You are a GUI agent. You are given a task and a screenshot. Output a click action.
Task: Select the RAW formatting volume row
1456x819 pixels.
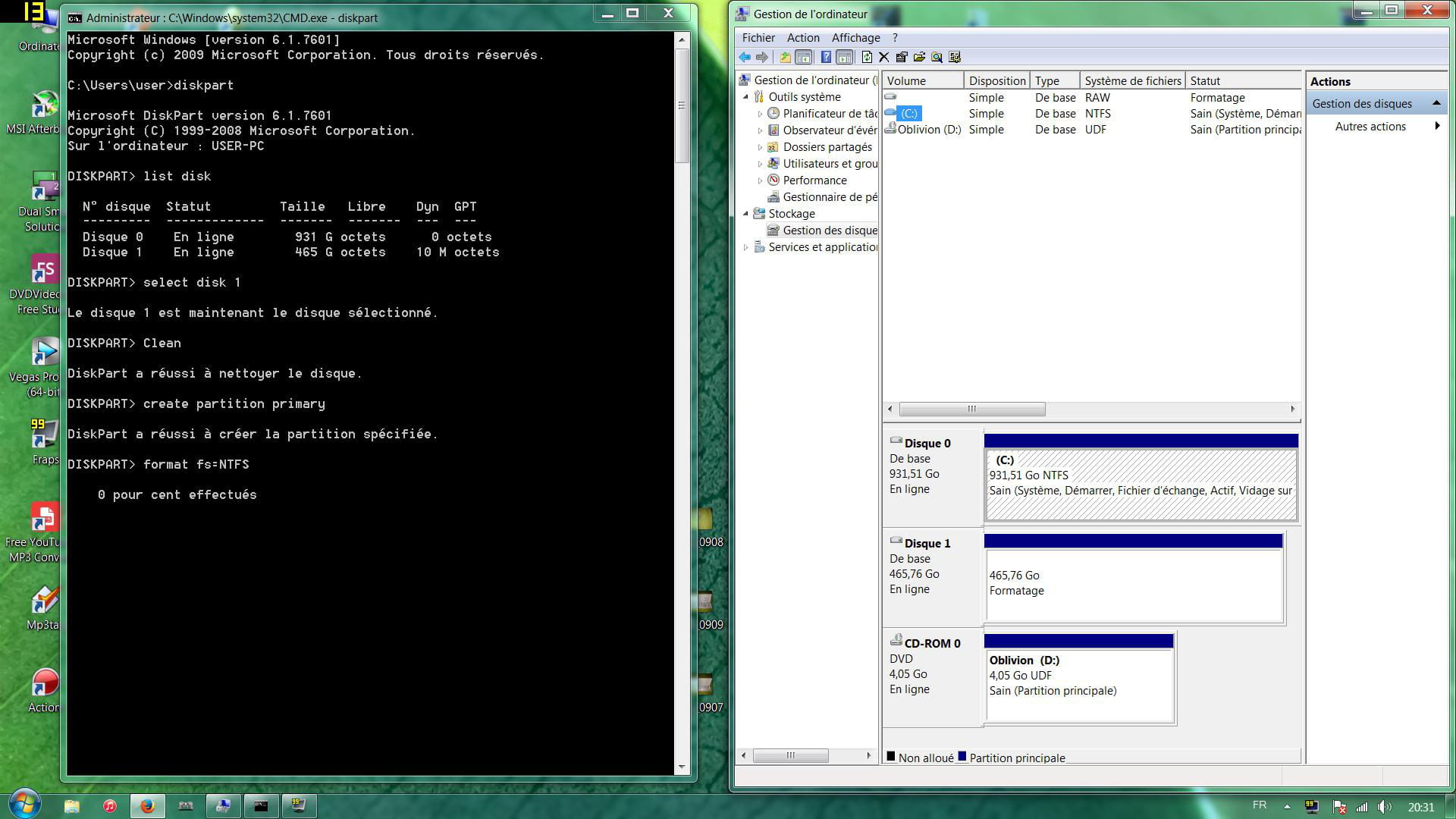click(x=1092, y=98)
